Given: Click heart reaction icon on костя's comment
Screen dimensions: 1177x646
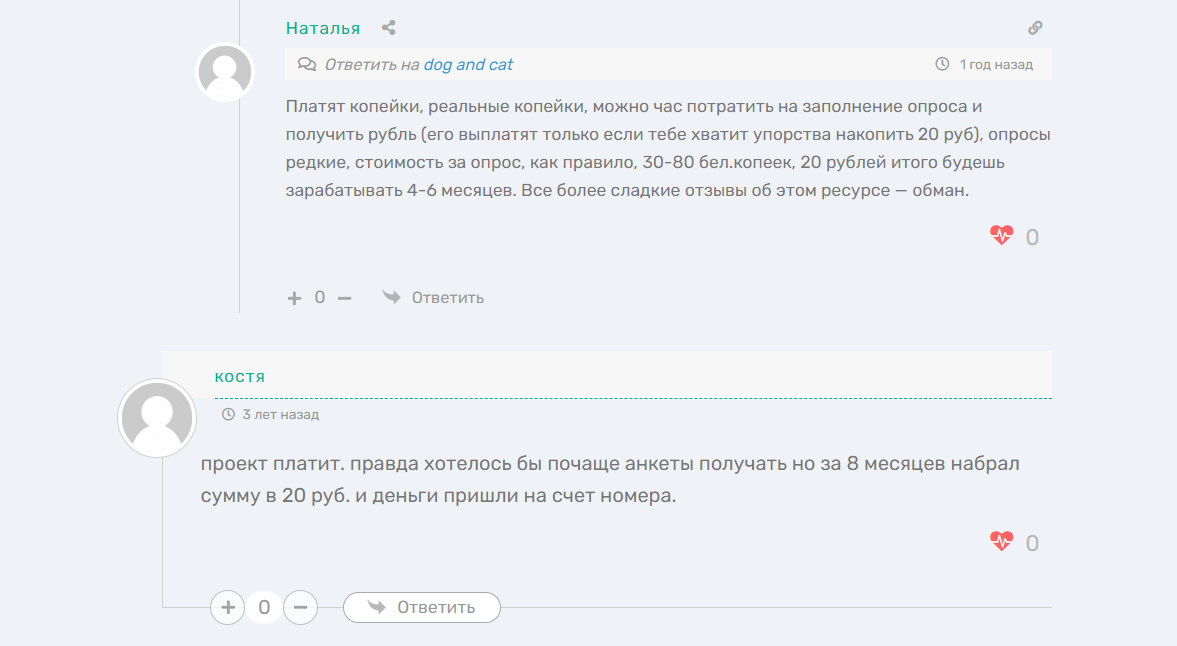Looking at the screenshot, I should [x=1001, y=542].
